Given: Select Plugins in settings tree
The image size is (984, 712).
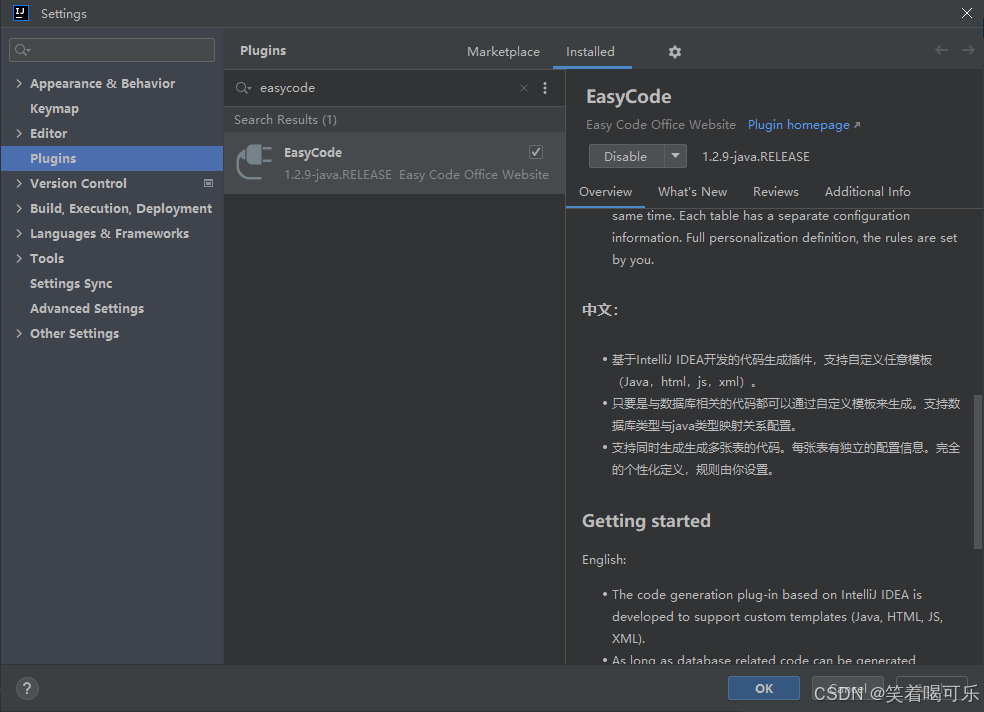Looking at the screenshot, I should coord(112,159).
